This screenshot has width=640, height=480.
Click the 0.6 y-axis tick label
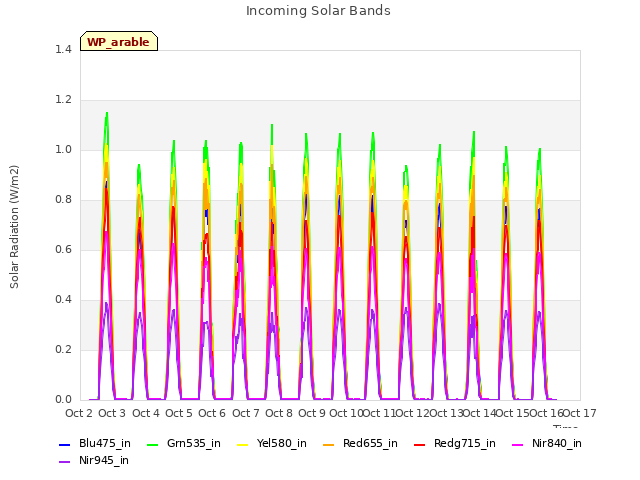(x=63, y=250)
